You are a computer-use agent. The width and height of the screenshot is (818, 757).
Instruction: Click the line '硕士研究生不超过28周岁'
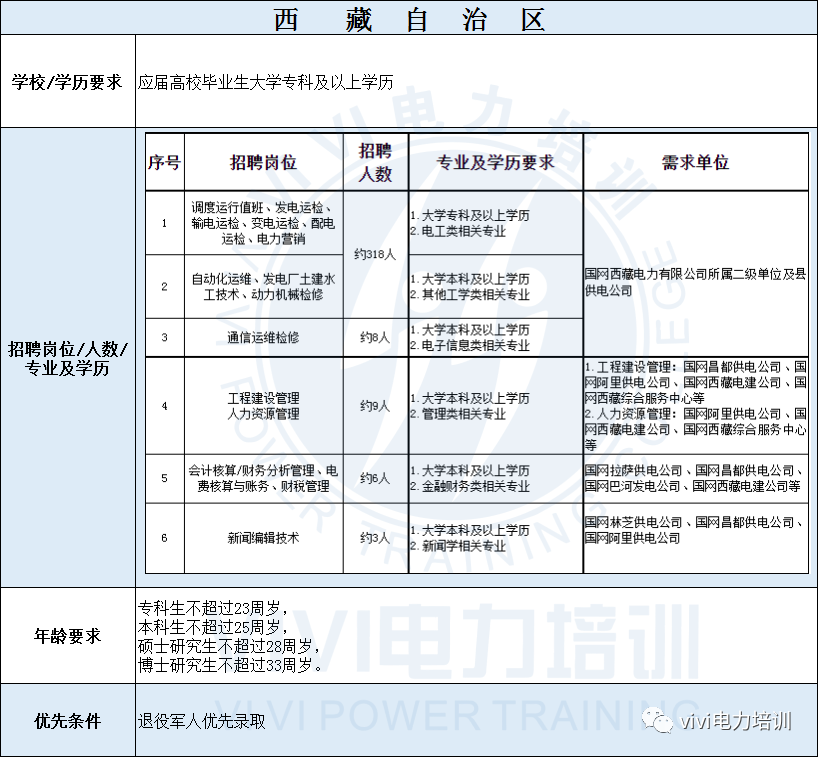pyautogui.click(x=229, y=646)
